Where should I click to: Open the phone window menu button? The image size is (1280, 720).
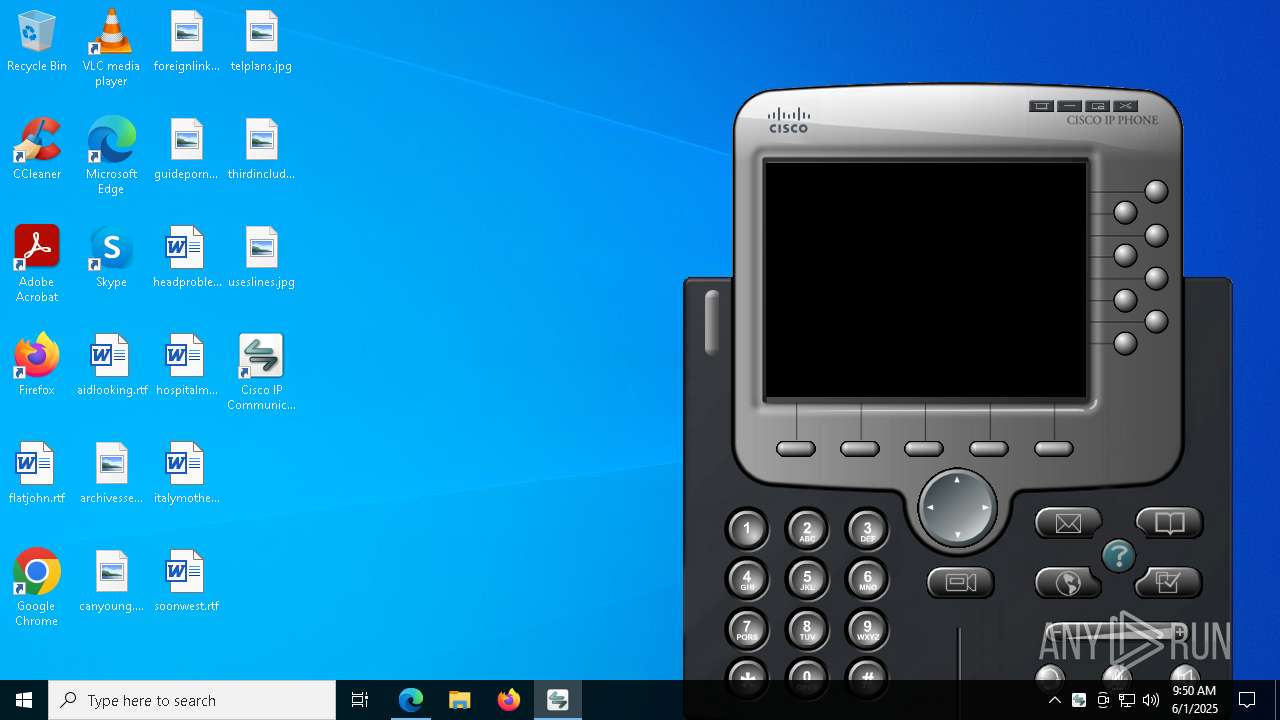(x=1041, y=106)
